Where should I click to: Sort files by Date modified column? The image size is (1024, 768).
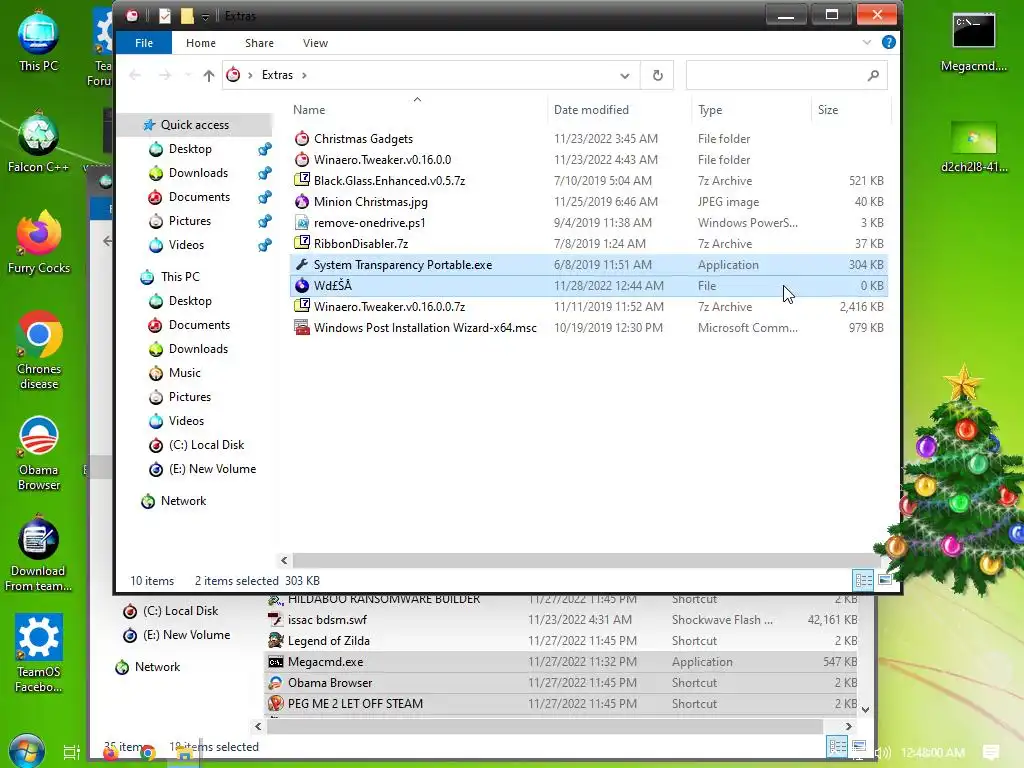pyautogui.click(x=591, y=110)
